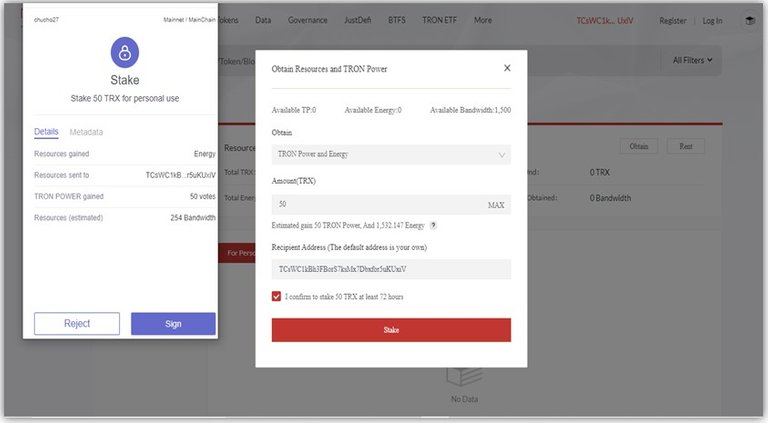The width and height of the screenshot is (768, 423).
Task: Click the '0 TRX' value on the page
Action: [x=600, y=172]
